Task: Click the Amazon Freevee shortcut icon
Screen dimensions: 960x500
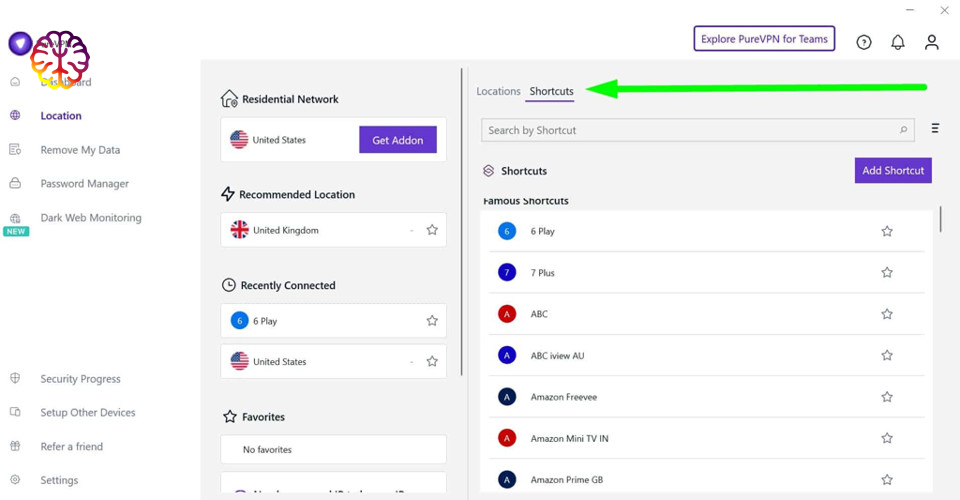Action: (x=507, y=397)
